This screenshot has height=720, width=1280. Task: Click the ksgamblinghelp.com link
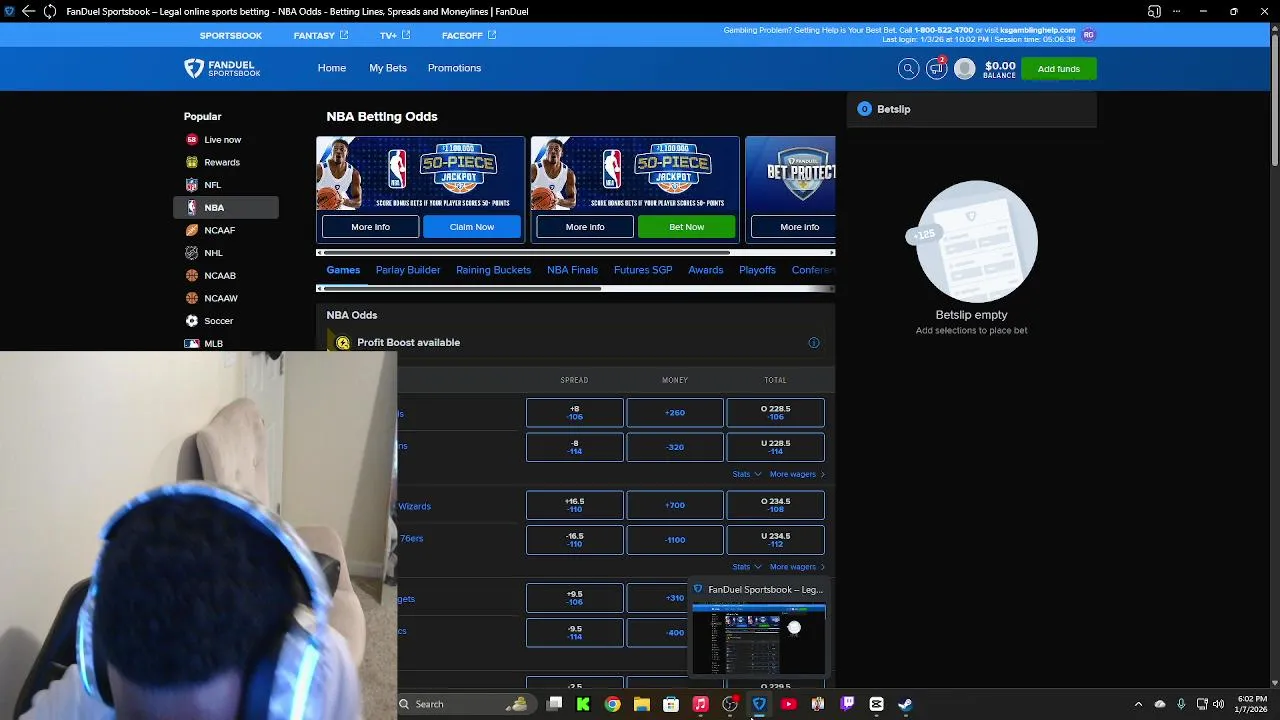tap(1037, 30)
